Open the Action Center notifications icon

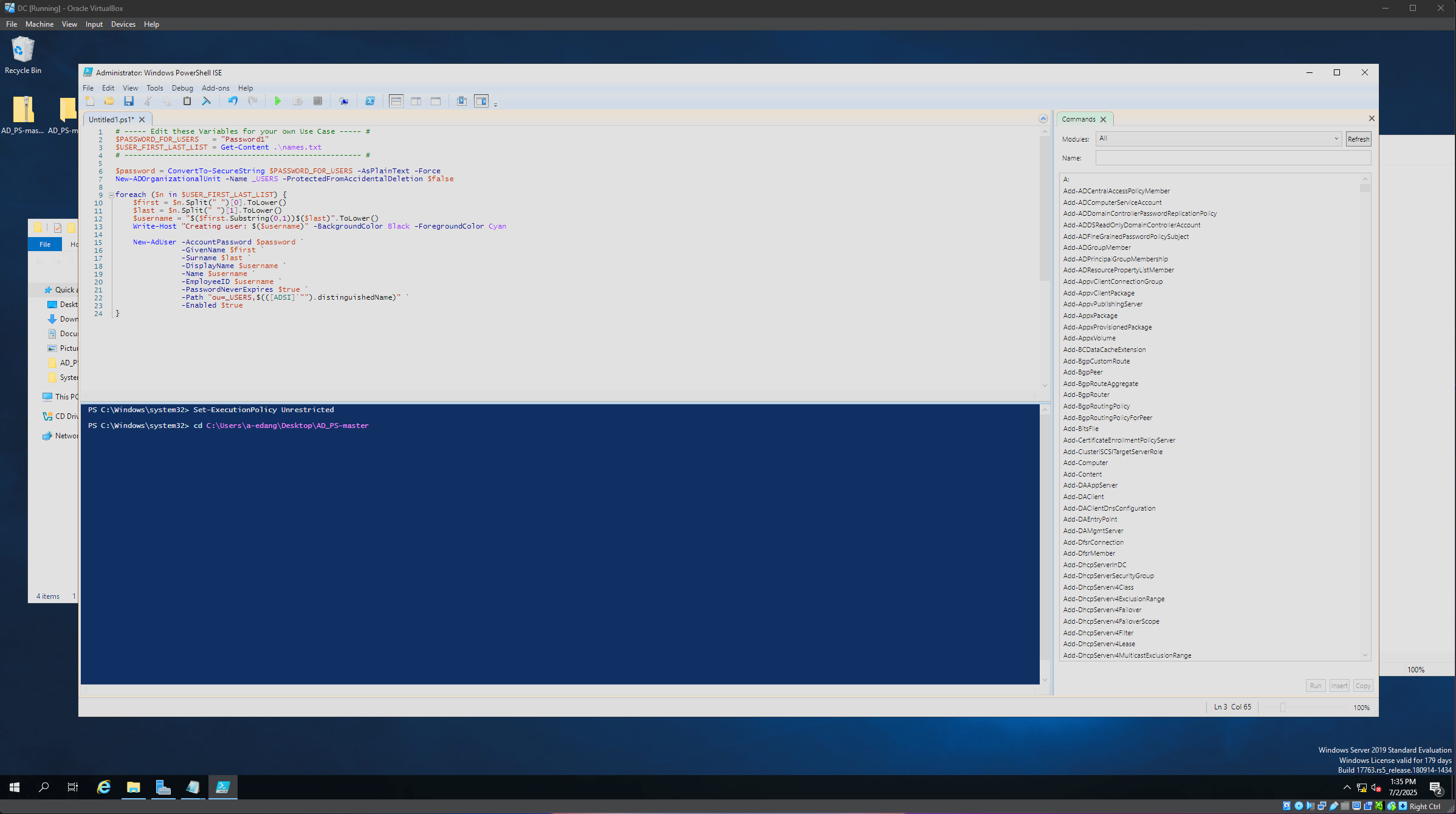click(x=1437, y=788)
